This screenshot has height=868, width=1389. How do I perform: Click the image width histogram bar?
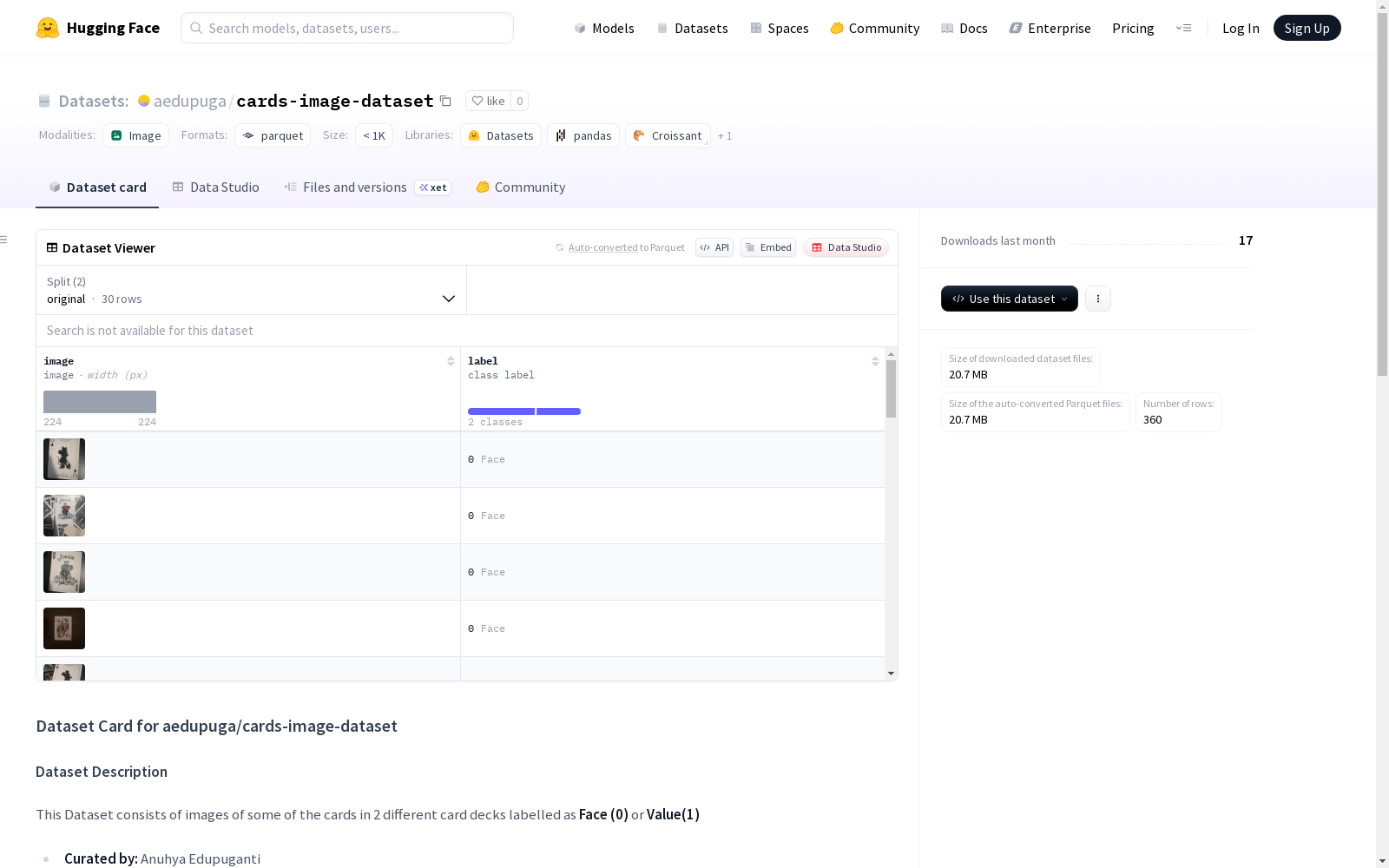coord(100,402)
